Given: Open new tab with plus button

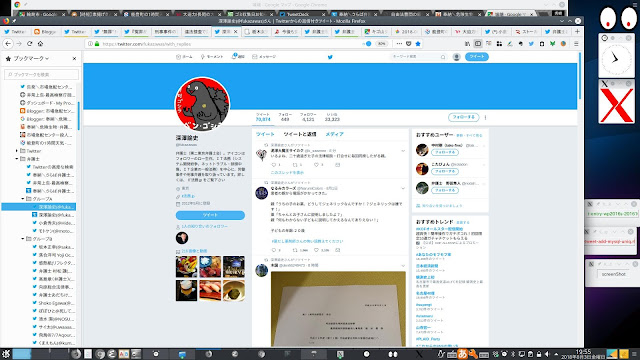Looking at the screenshot, I should pyautogui.click(x=577, y=31).
